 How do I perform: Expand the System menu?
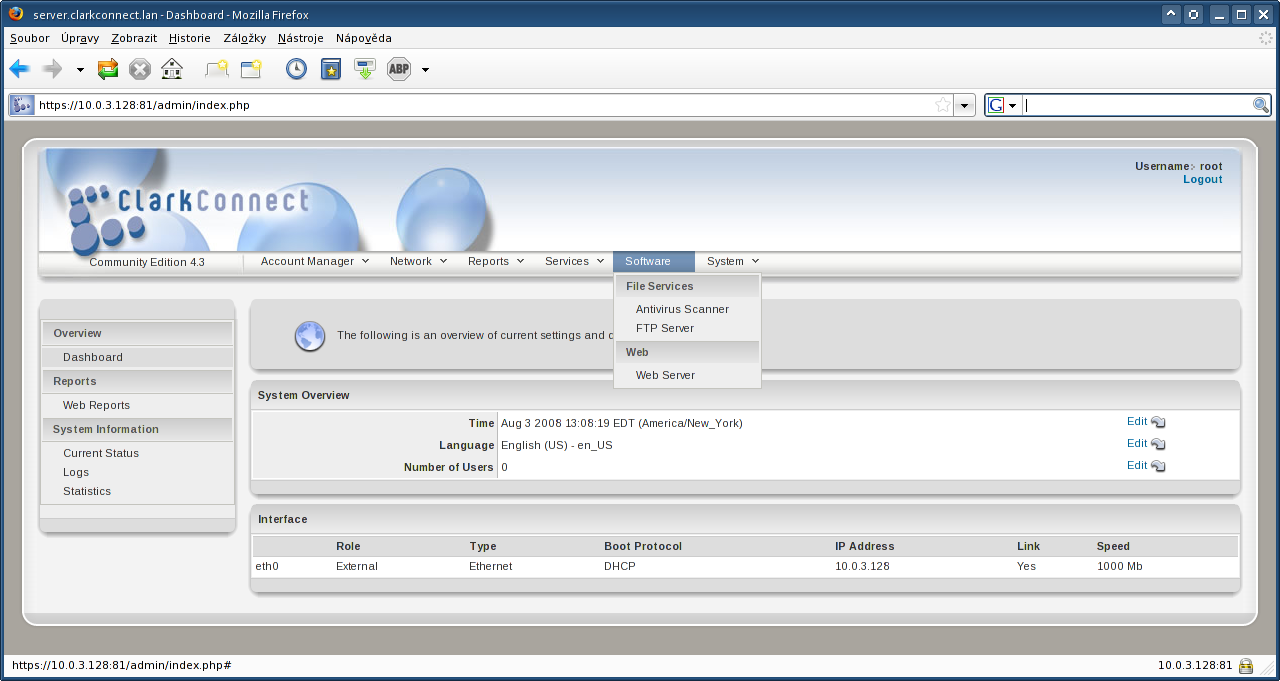tap(733, 262)
